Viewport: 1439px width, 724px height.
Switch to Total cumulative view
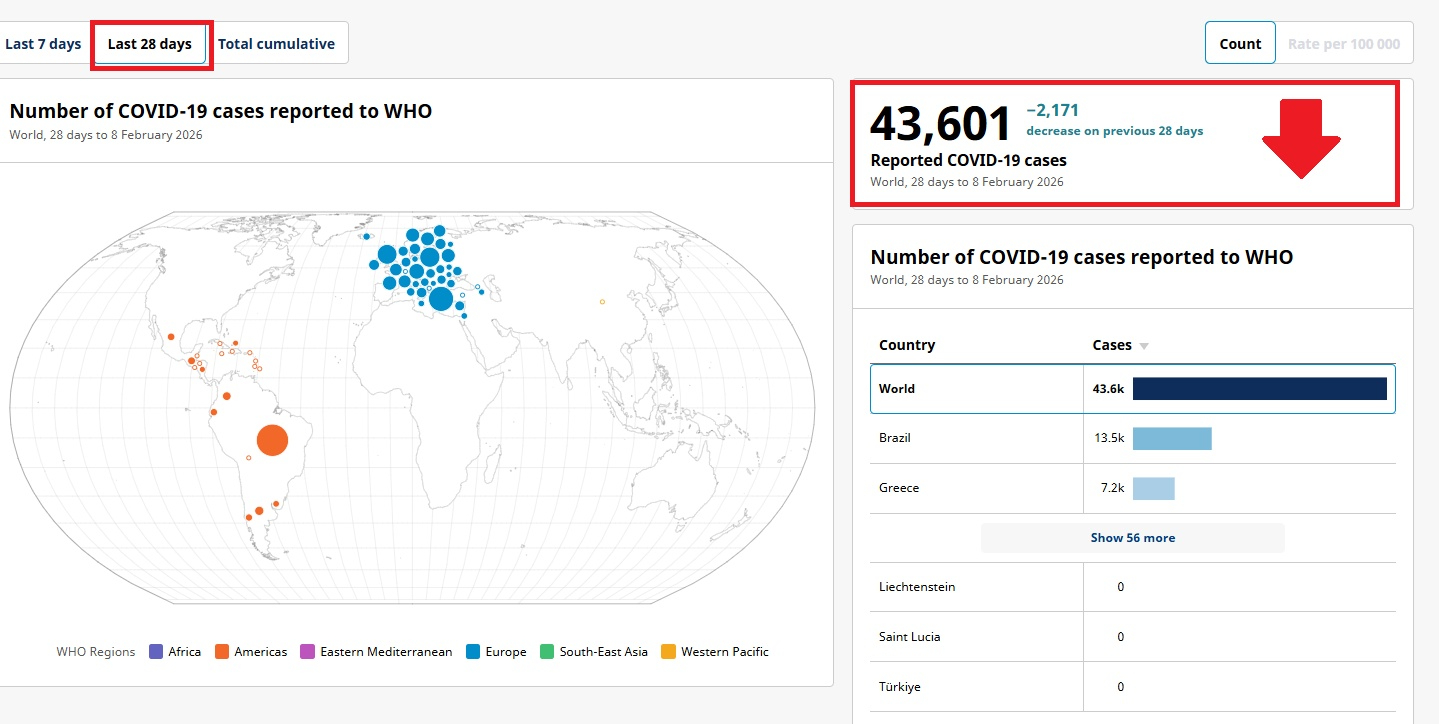pyautogui.click(x=277, y=44)
